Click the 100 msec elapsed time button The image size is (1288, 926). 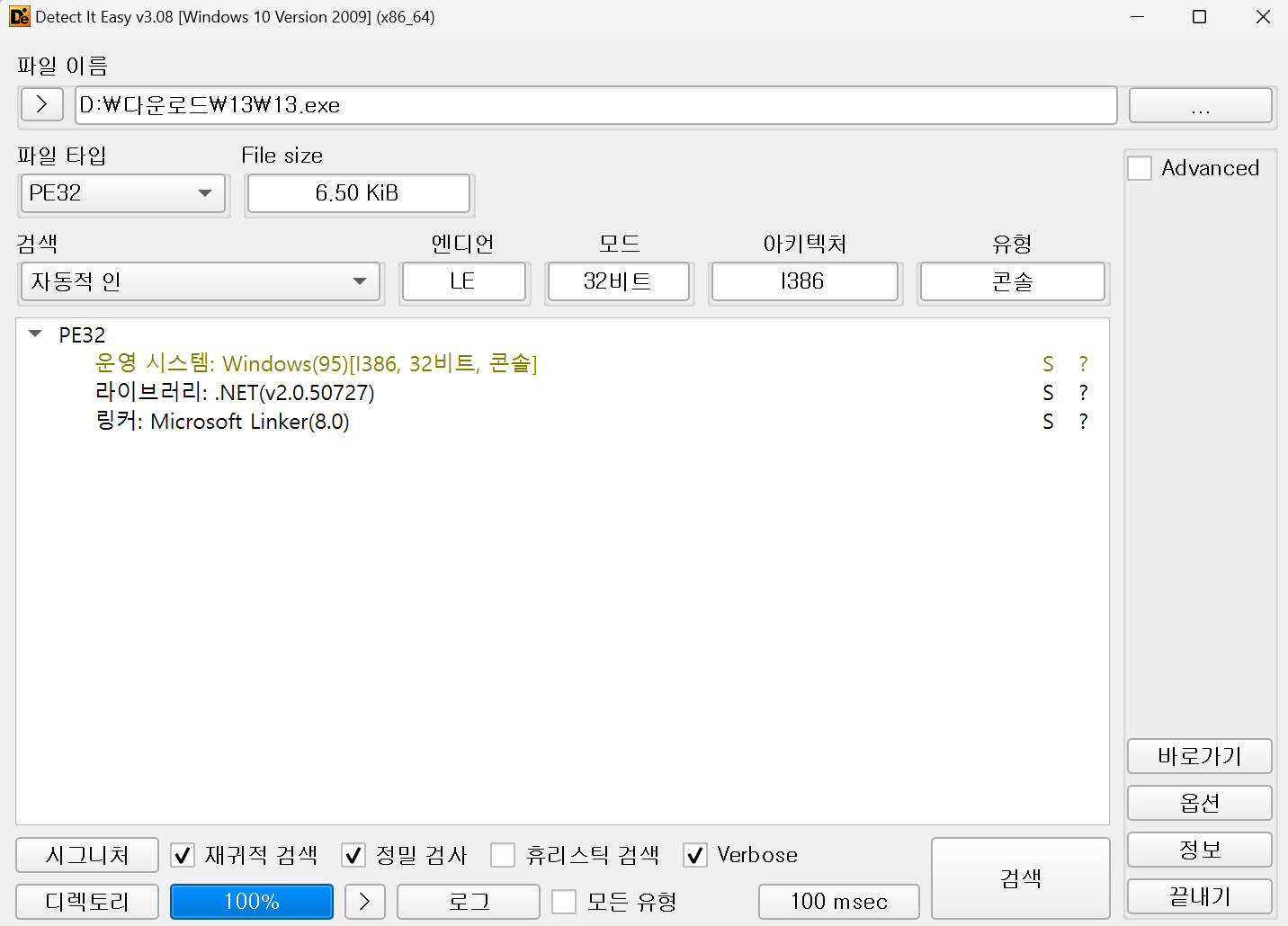(839, 902)
